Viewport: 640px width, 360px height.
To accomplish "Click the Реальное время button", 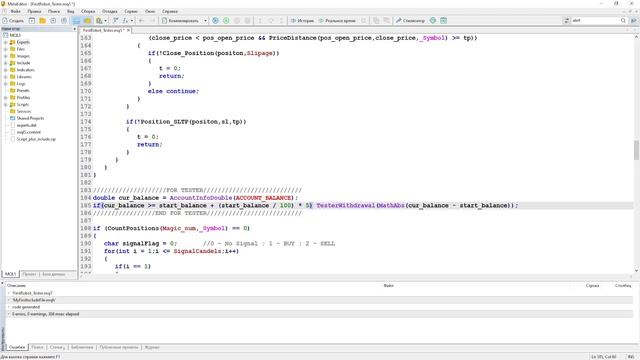I will pos(337,20).
